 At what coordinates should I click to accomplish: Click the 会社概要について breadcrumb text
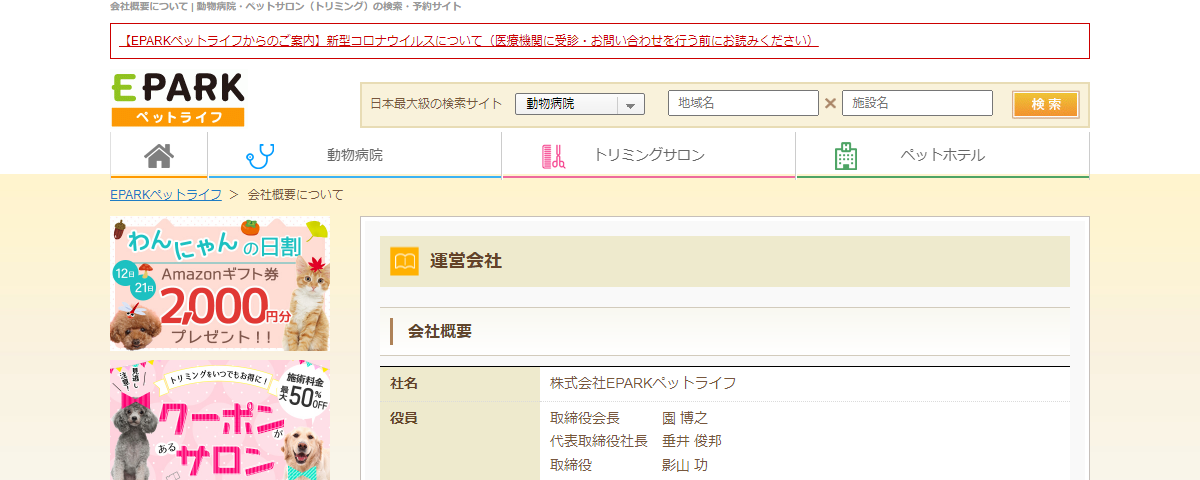(295, 194)
